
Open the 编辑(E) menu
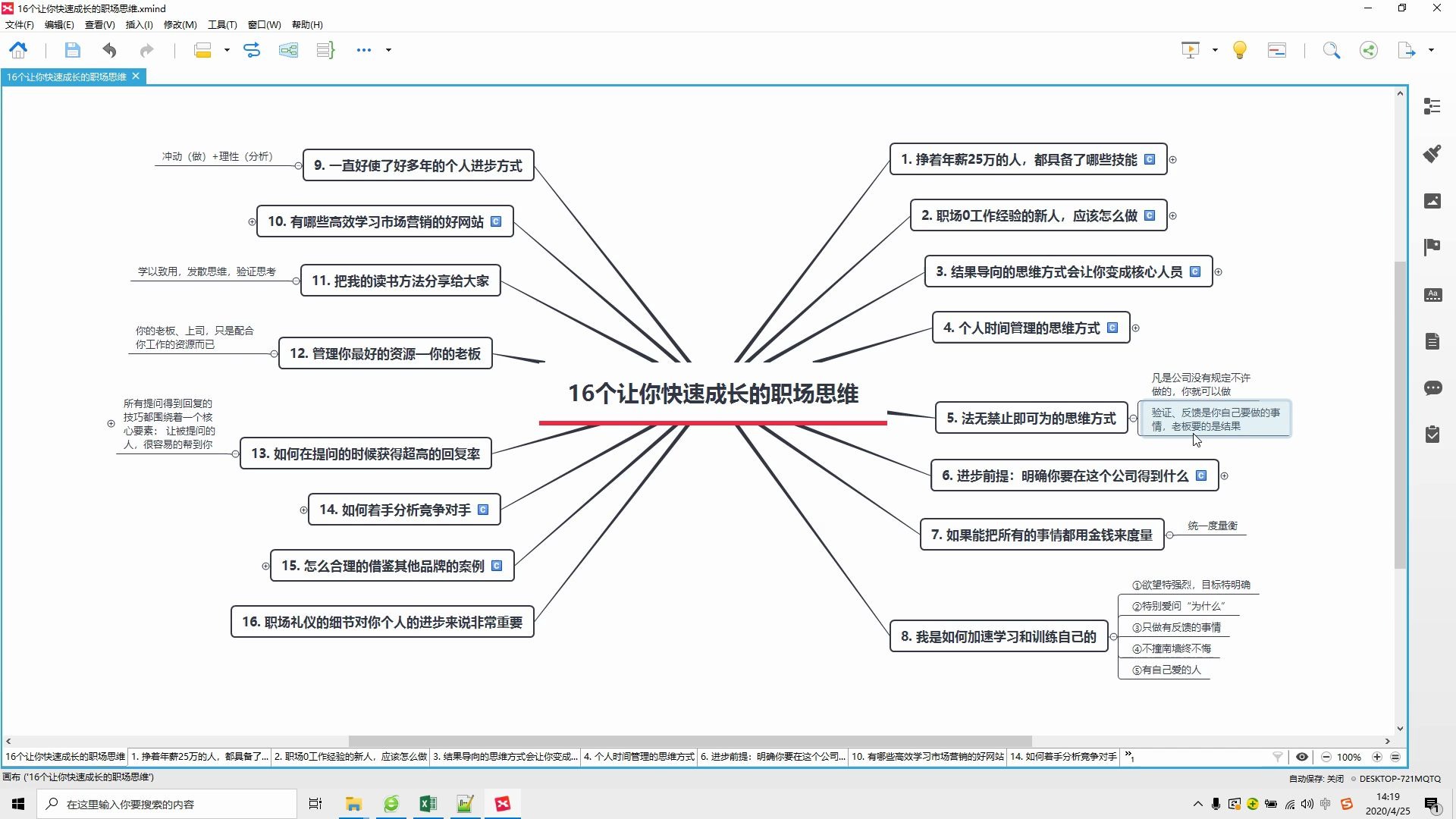pos(59,25)
